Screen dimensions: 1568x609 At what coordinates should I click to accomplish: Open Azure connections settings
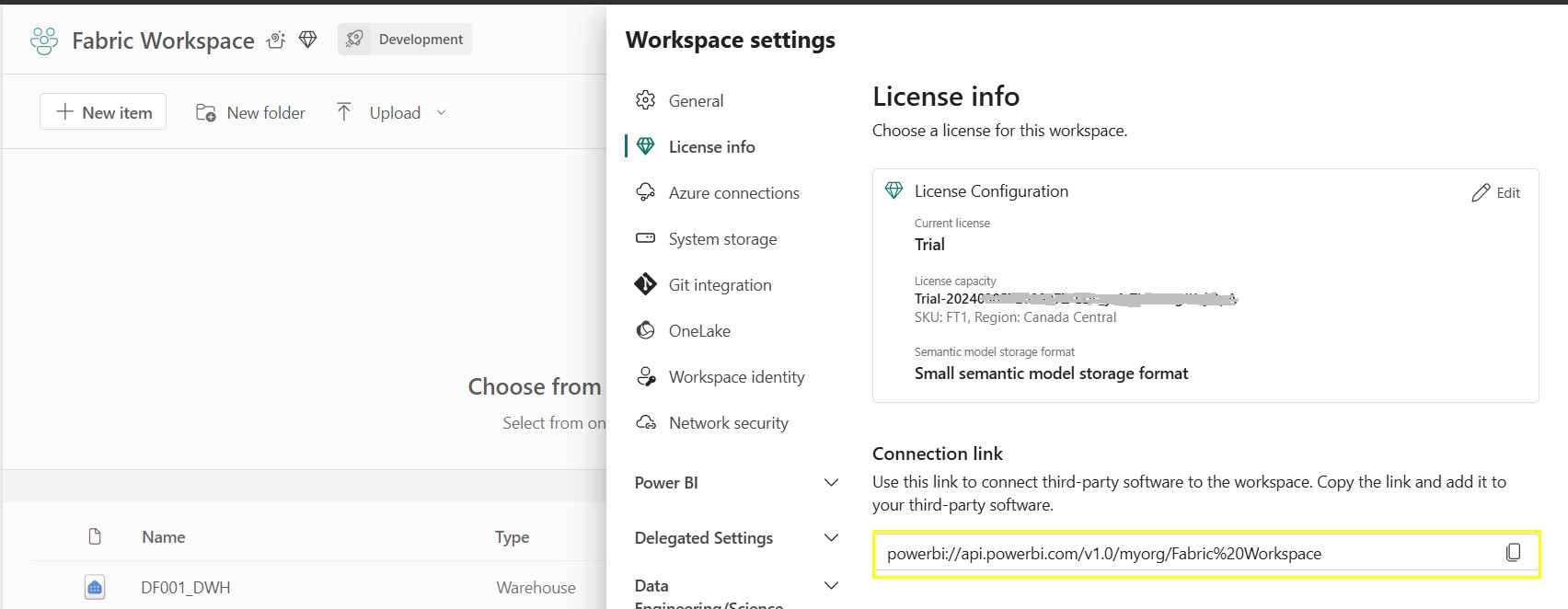point(732,193)
